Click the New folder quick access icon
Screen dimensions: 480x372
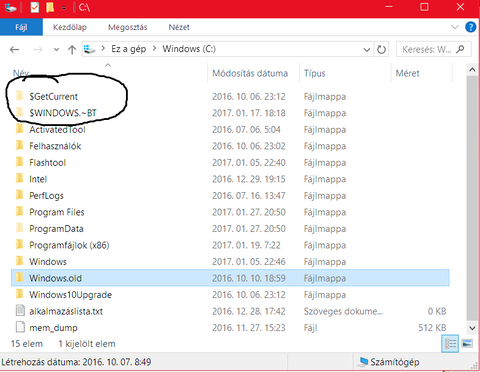click(50, 7)
